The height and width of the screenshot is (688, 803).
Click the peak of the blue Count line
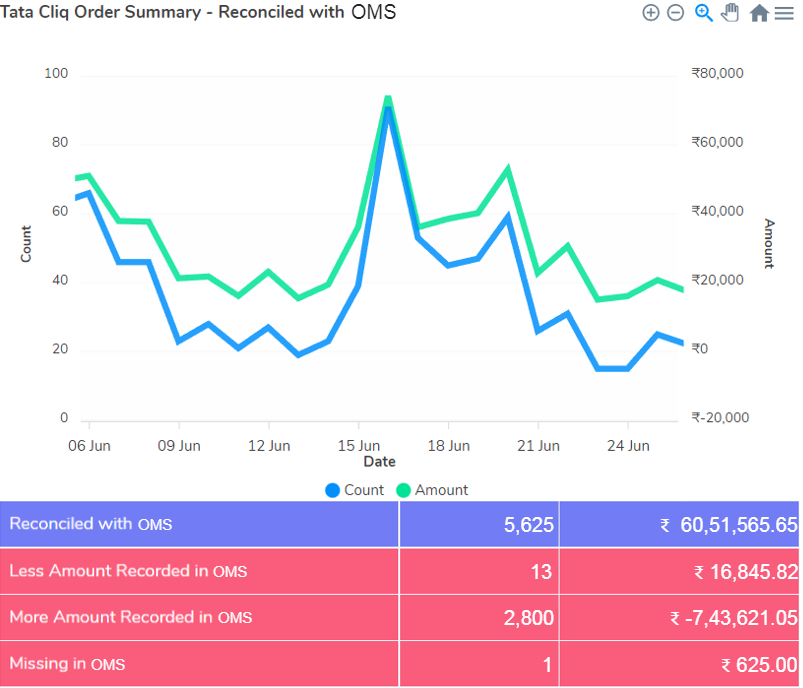[388, 108]
